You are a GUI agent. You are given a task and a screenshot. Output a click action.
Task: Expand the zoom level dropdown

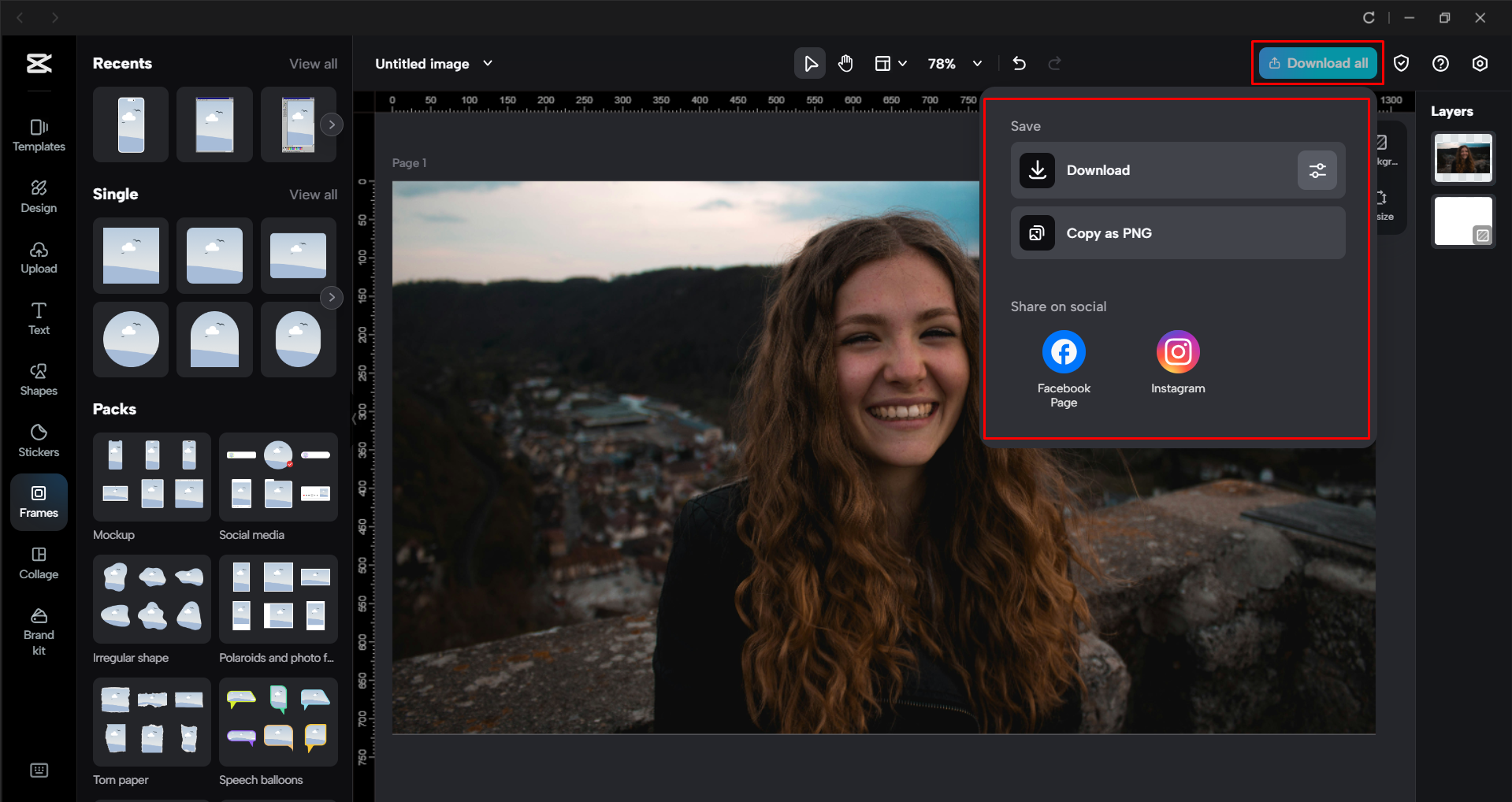pos(977,63)
